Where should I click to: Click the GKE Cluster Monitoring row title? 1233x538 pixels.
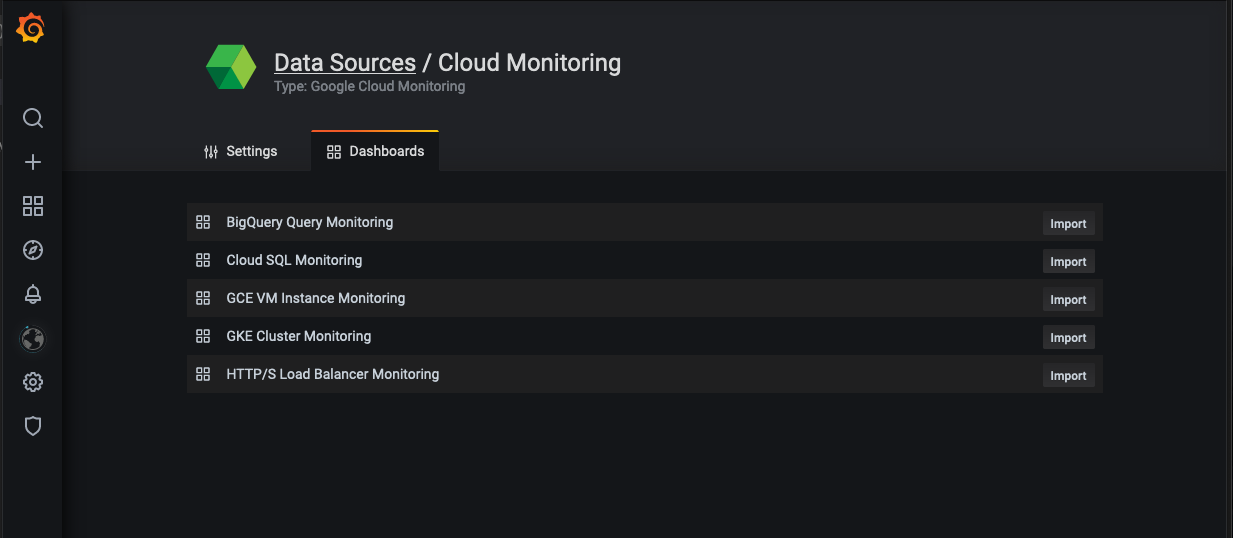[298, 336]
